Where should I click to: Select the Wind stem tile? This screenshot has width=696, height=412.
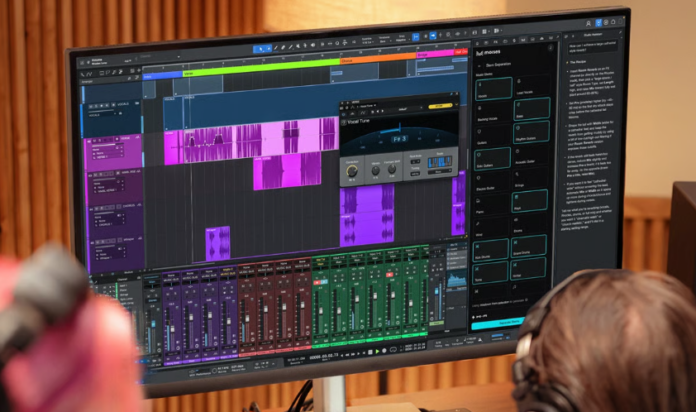pos(490,228)
